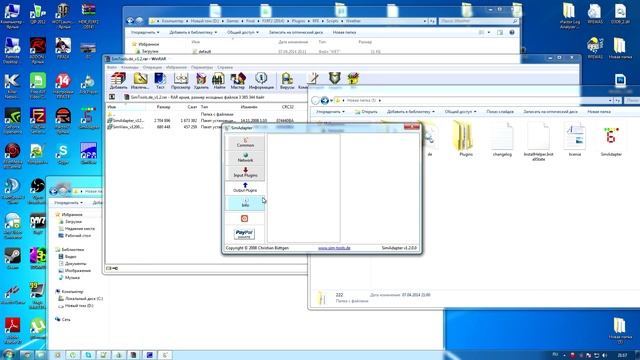Click WinRAR's Мастер (Wizard) toolbar icon
The height and width of the screenshot is (360, 640).
coord(238,81)
